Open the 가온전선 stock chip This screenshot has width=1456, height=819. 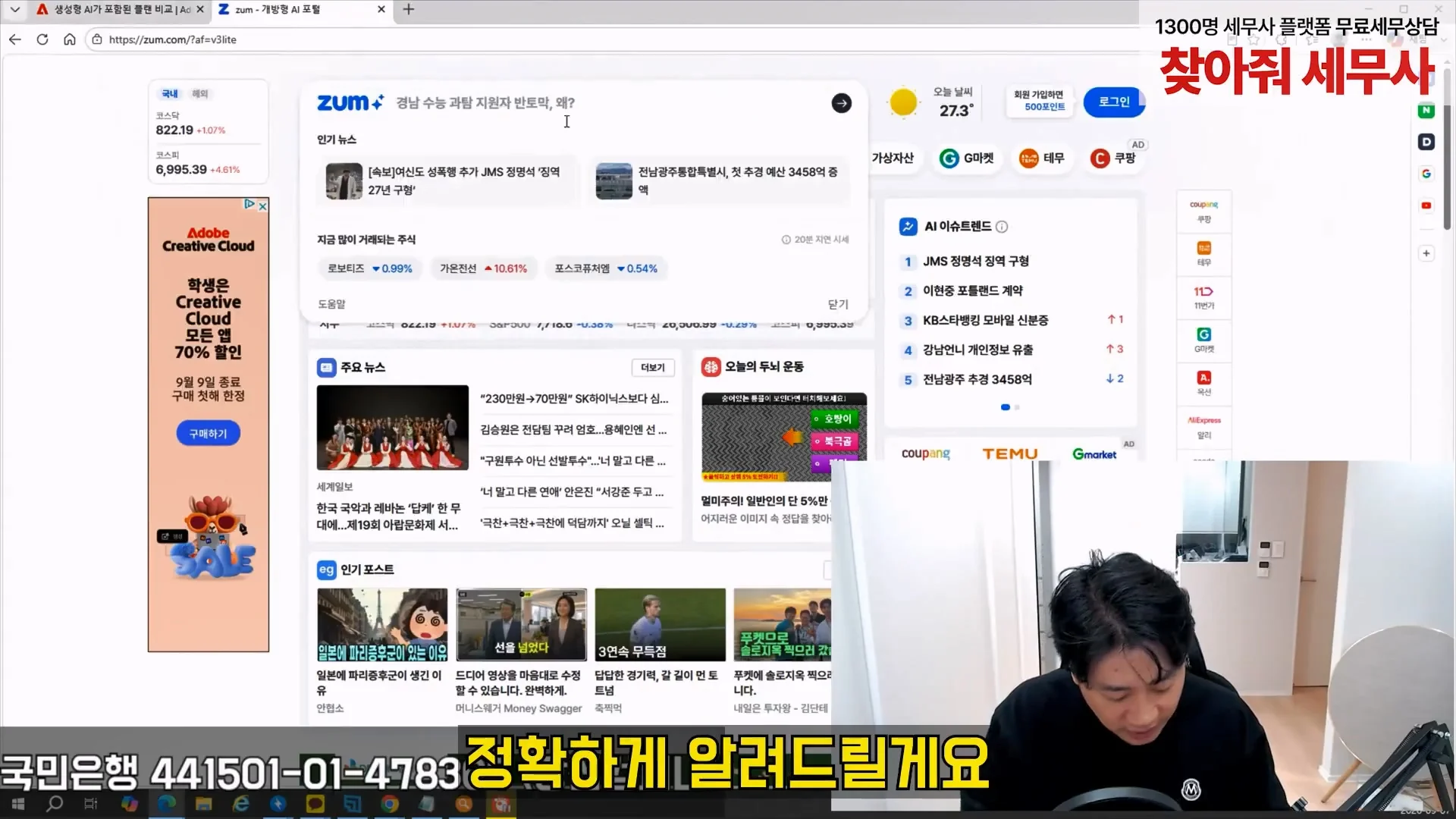click(483, 268)
